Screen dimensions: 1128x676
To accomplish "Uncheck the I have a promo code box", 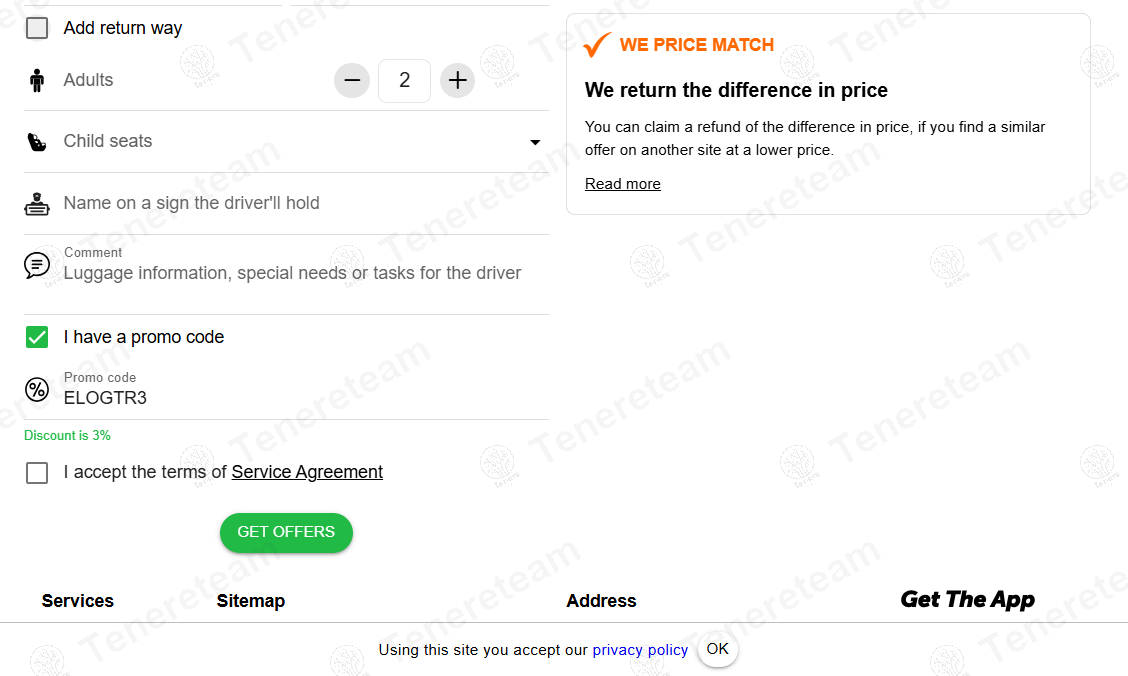I will (37, 337).
